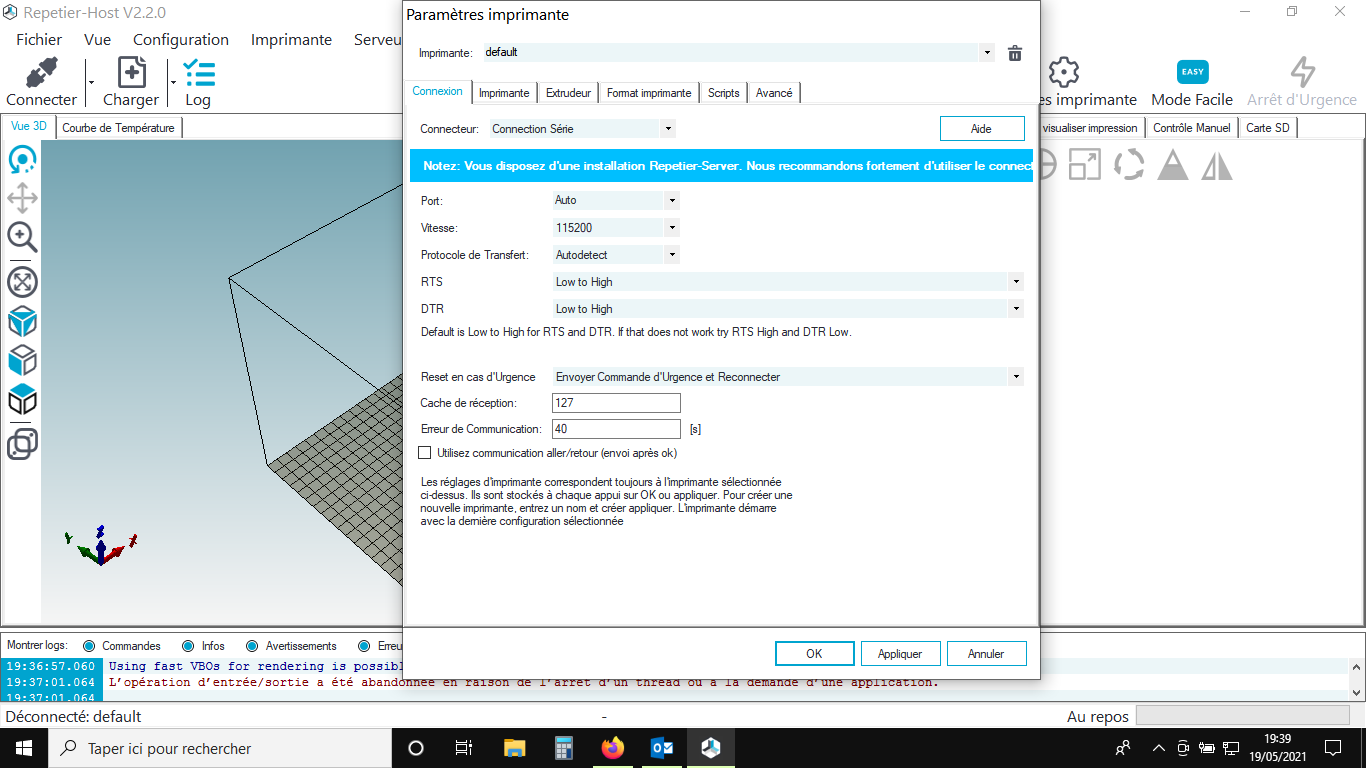
Task: Toggle parallel projection overlapping squares icon
Action: tap(22, 443)
